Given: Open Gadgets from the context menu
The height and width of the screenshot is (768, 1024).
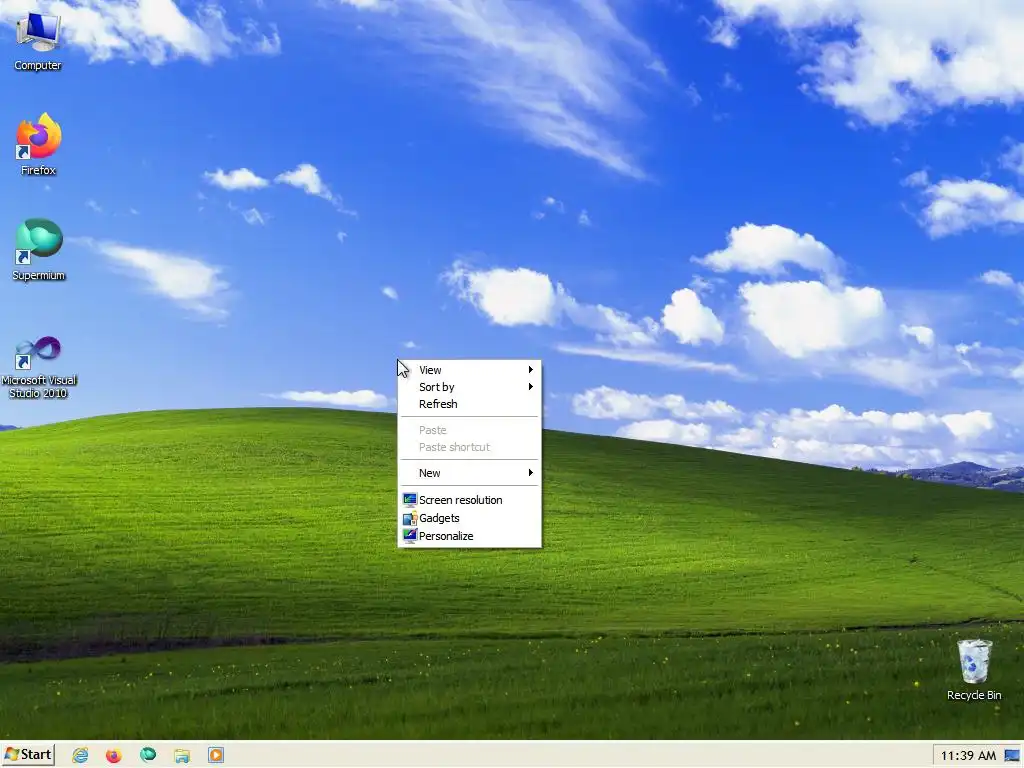Looking at the screenshot, I should pyautogui.click(x=470, y=518).
